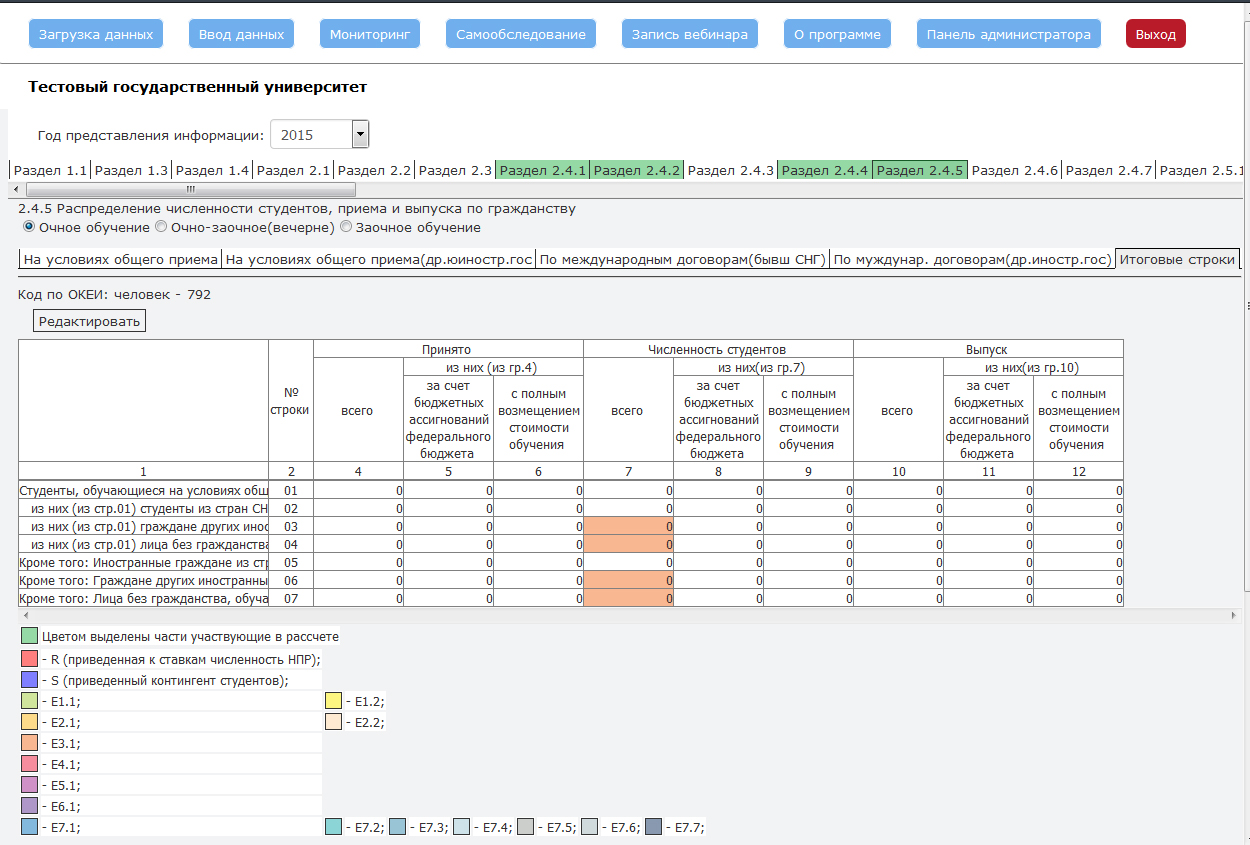The image size is (1250, 845).
Task: Click row label "из них (из стр.01) граждане других инос"
Action: pos(144,526)
